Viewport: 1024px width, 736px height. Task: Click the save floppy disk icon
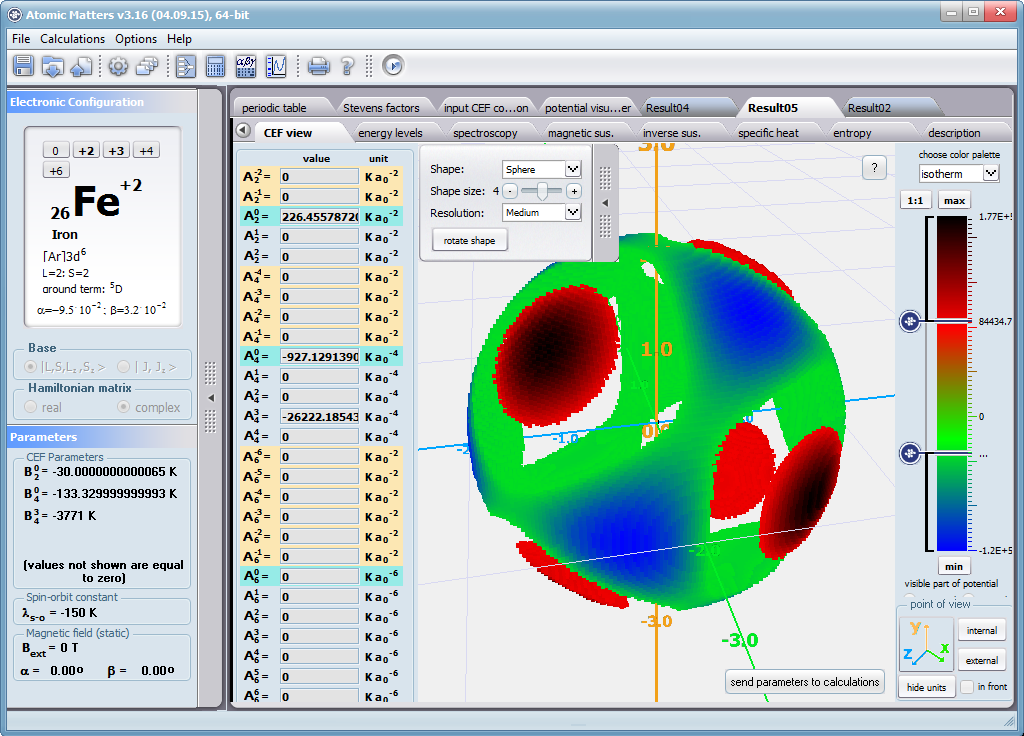(24, 66)
